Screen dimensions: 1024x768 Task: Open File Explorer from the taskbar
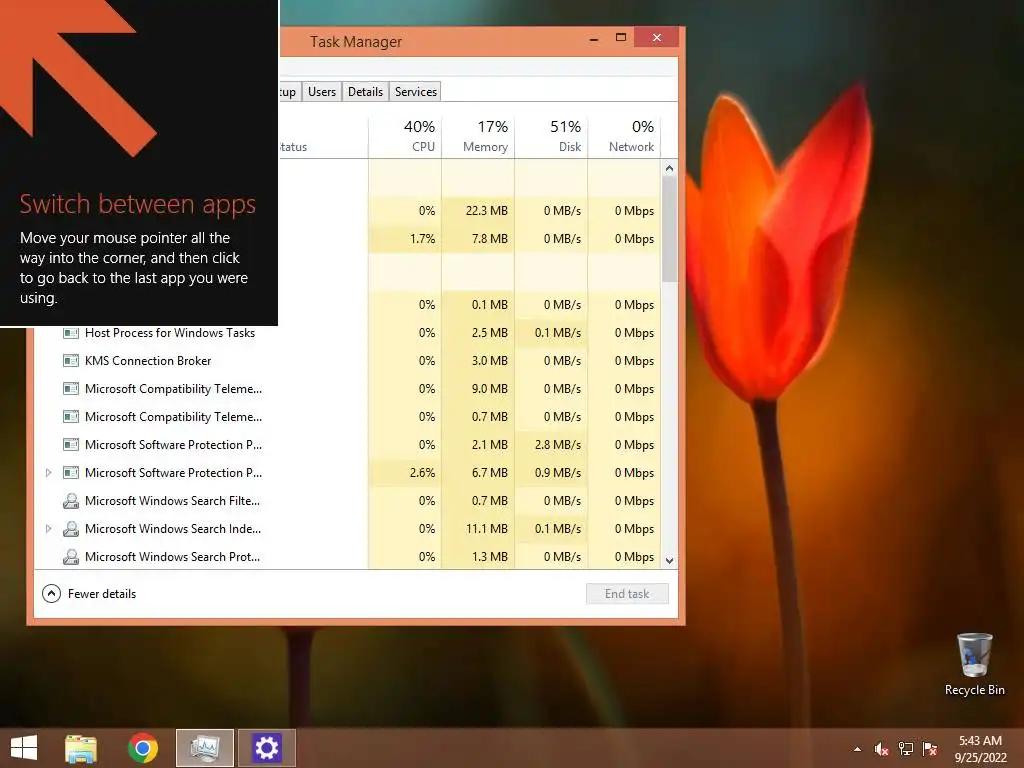tap(81, 748)
